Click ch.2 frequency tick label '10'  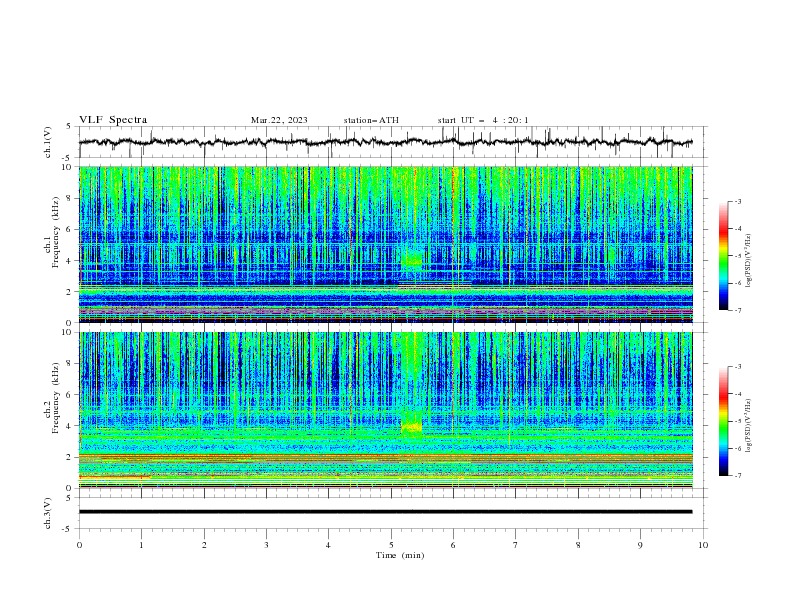(67, 332)
